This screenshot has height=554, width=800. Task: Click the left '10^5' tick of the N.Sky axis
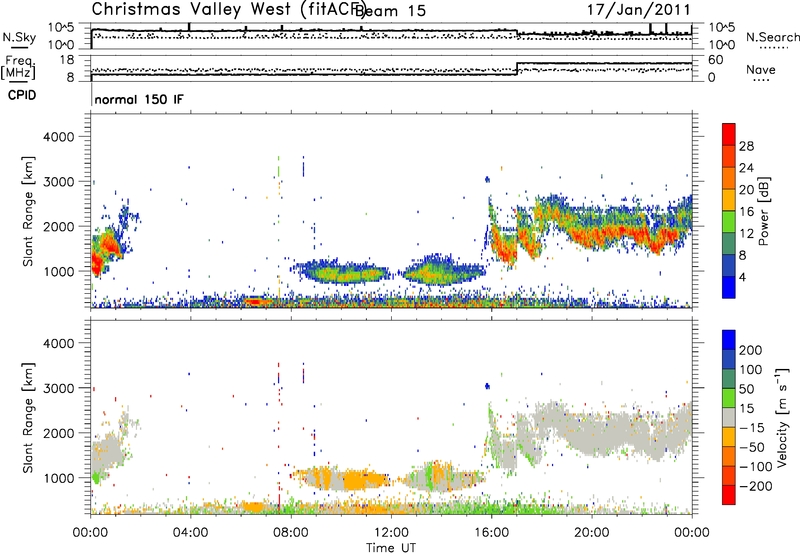pyautogui.click(x=61, y=28)
